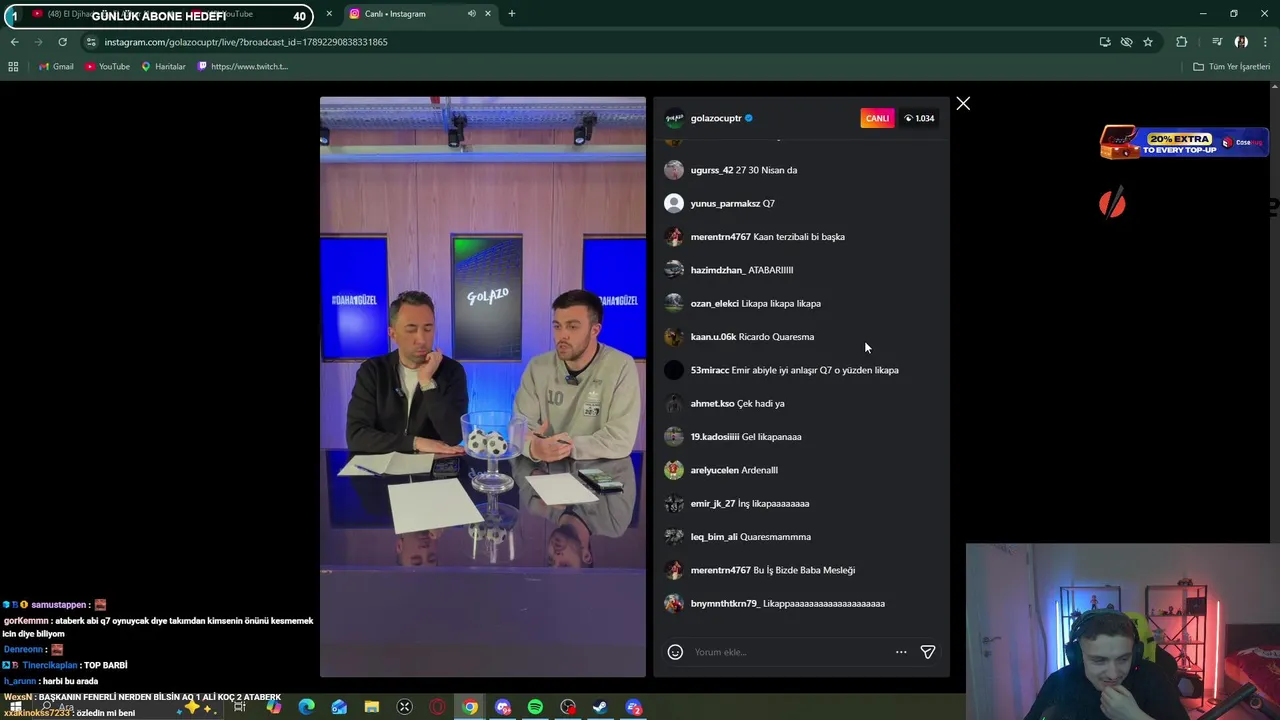Open kaan.u.06k commenter profile
This screenshot has height=720, width=1280.
click(x=713, y=337)
